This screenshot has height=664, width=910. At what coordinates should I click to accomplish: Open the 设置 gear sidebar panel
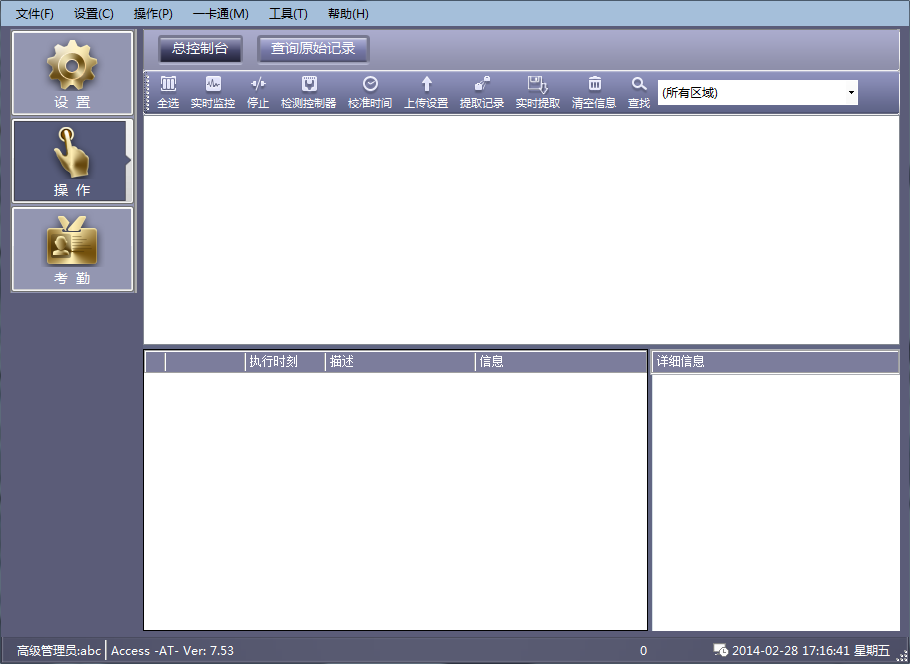point(72,73)
